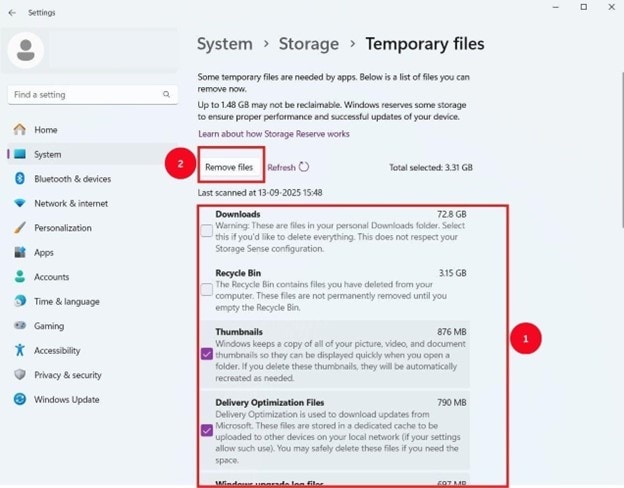Viewport: 624px width, 488px height.
Task: Navigate to System breadcrumb
Action: [x=225, y=44]
